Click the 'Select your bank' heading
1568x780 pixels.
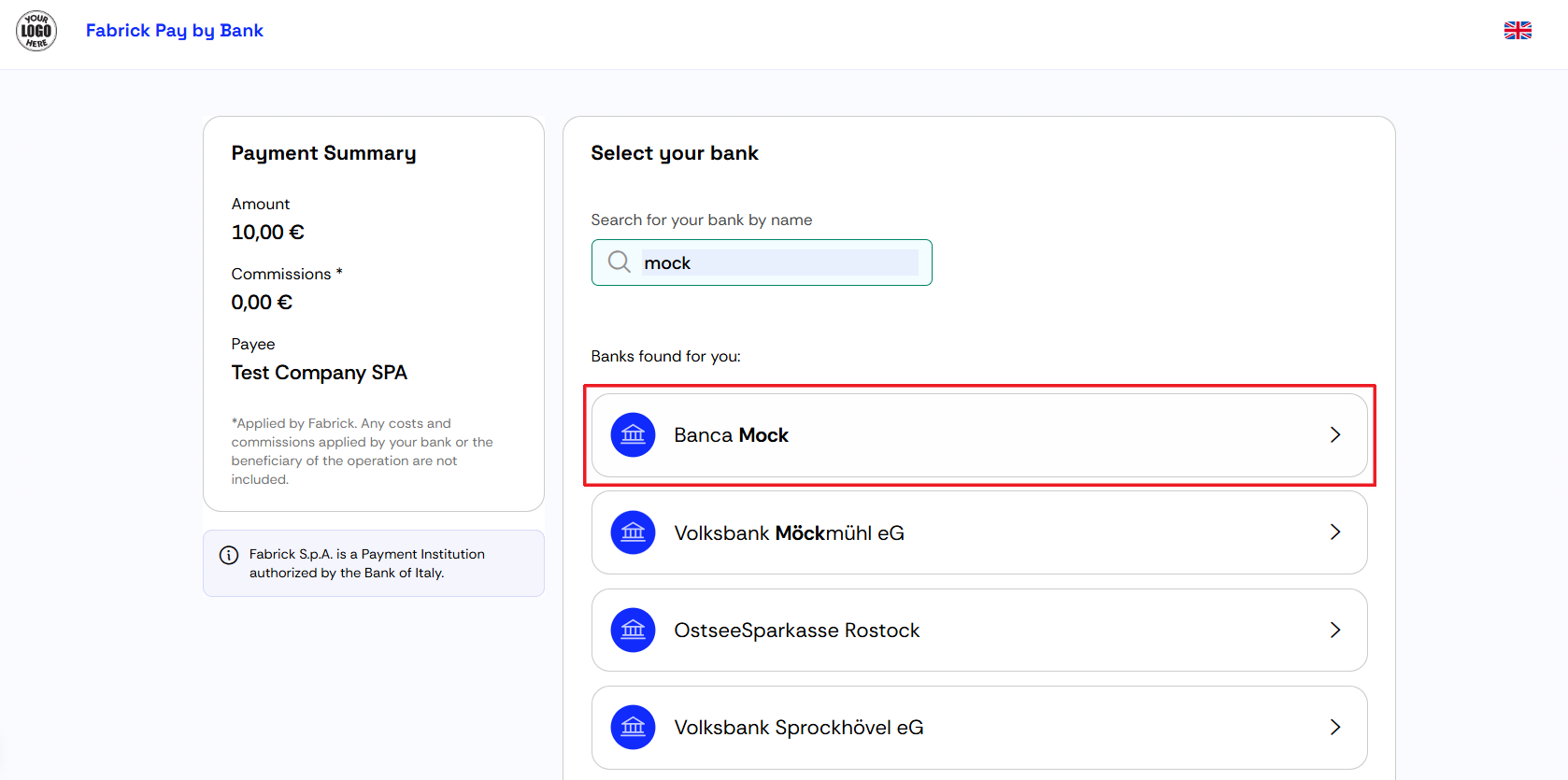675,153
